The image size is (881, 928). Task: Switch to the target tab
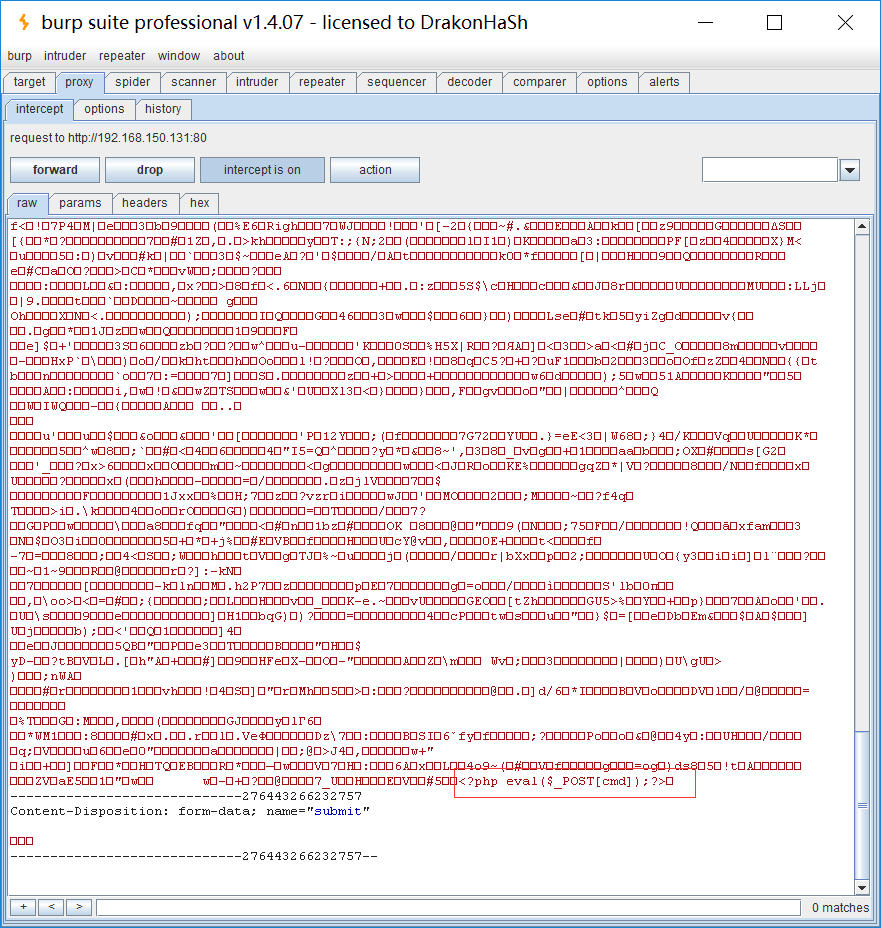point(30,82)
